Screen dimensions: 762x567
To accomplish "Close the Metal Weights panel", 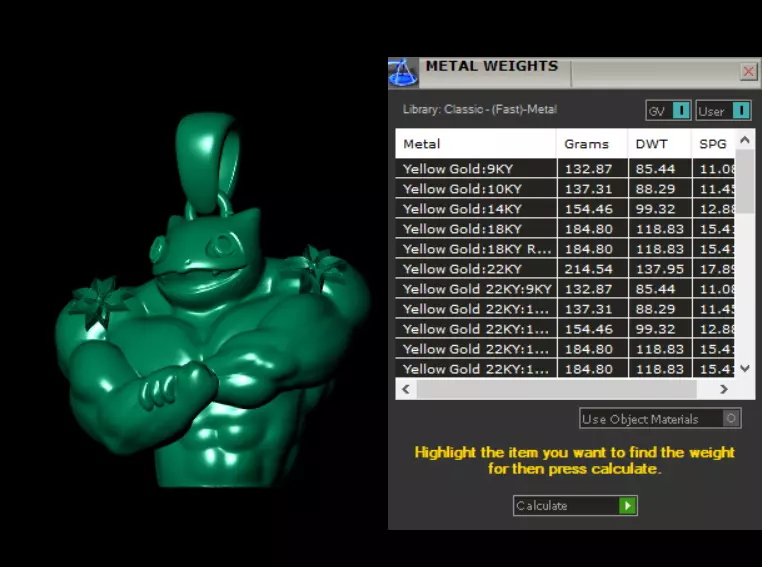I will [748, 72].
